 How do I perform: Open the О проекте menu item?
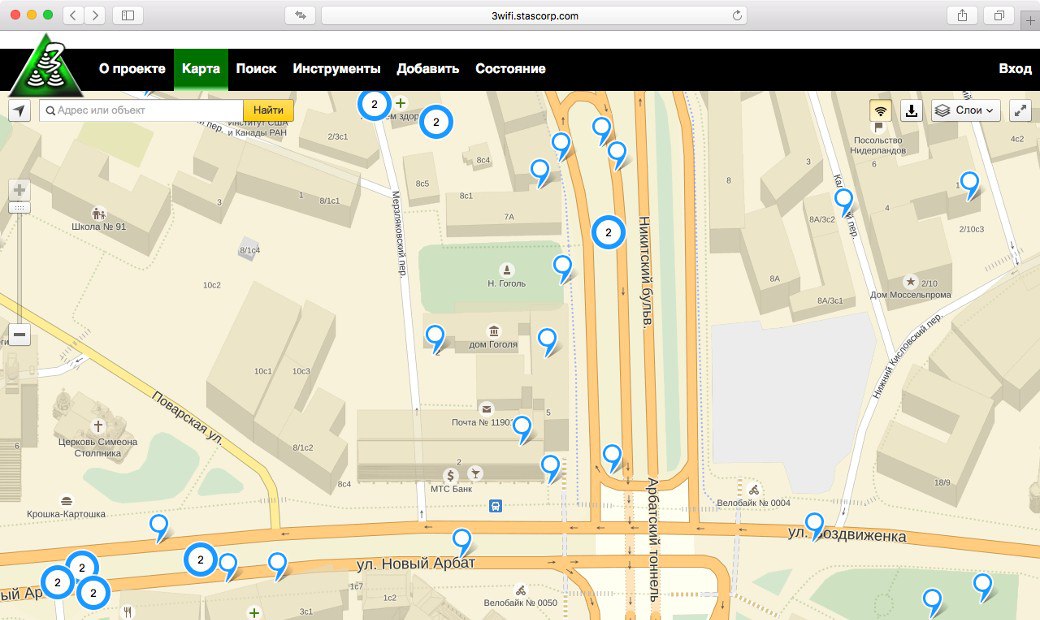132,69
